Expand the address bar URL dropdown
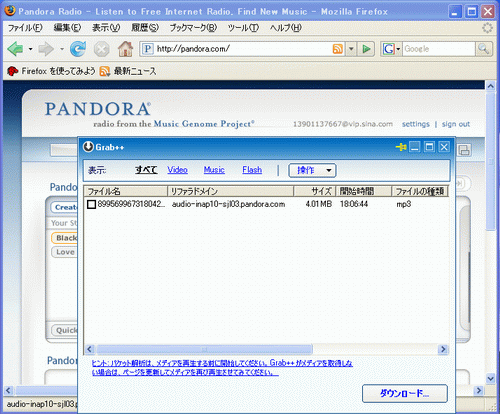 coord(351,49)
